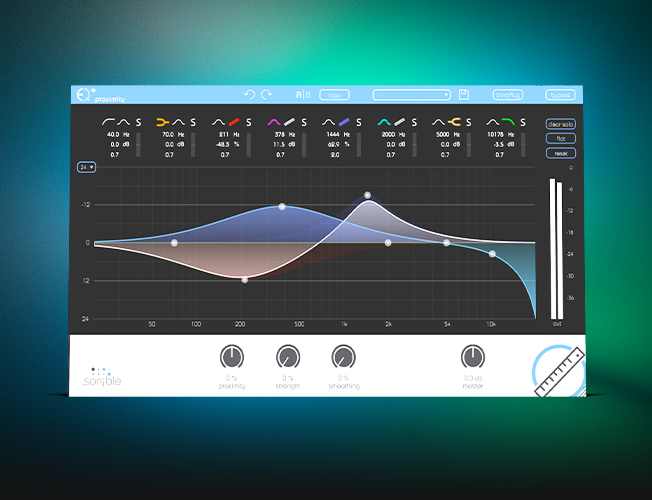Image resolution: width=652 pixels, height=500 pixels.
Task: Solo the 2000 Hz band
Action: click(x=414, y=123)
